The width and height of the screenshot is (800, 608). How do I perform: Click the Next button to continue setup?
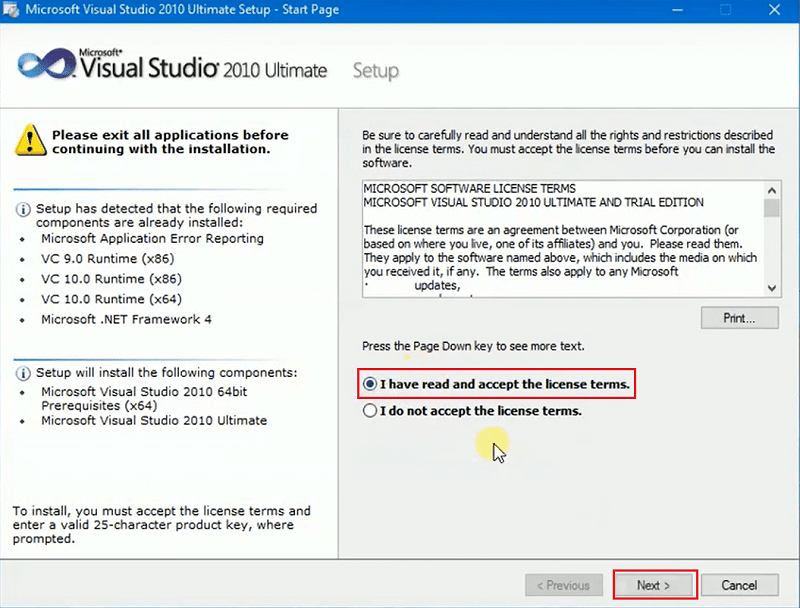click(654, 585)
